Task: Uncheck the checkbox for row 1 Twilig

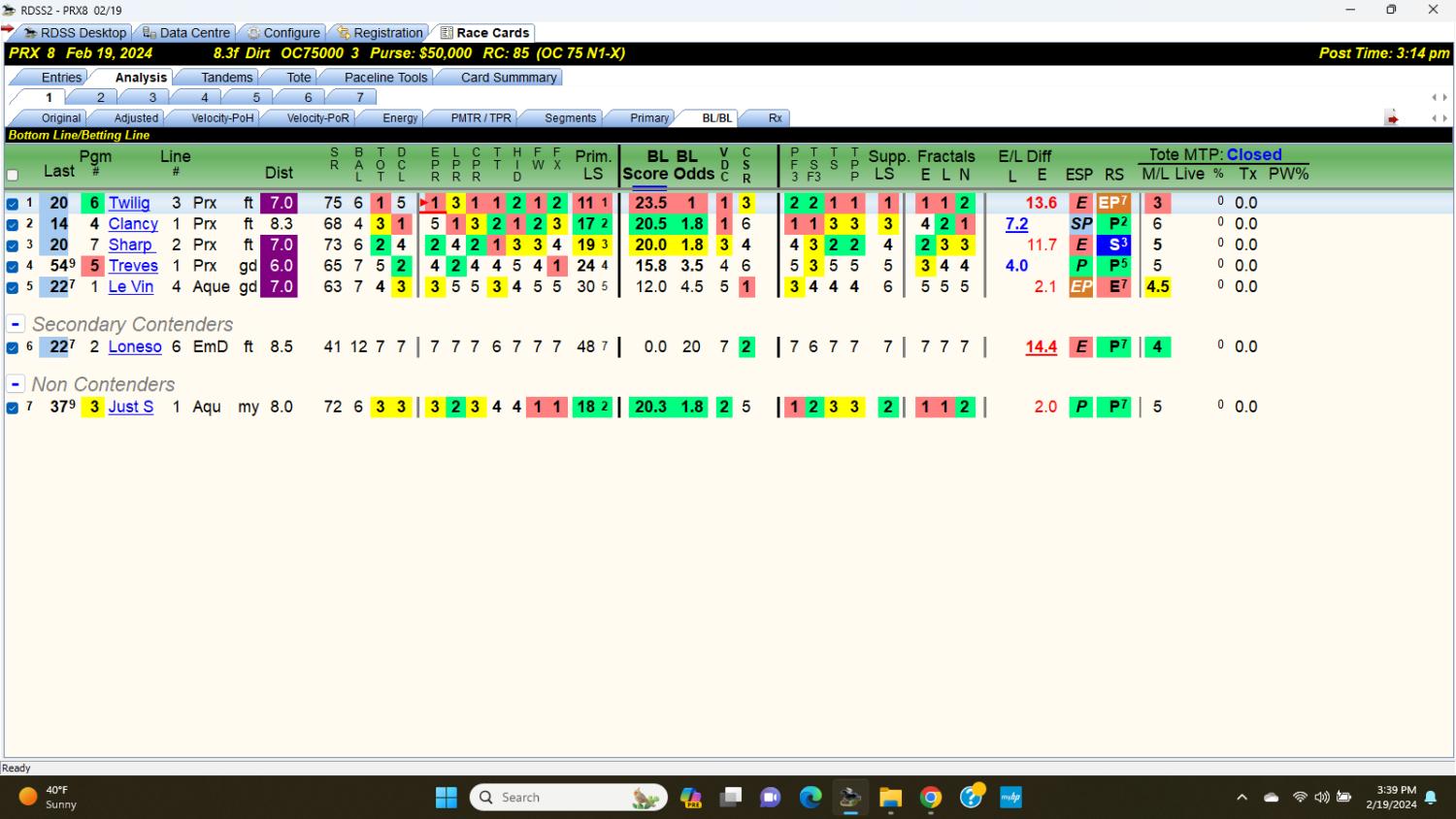Action: (x=13, y=204)
